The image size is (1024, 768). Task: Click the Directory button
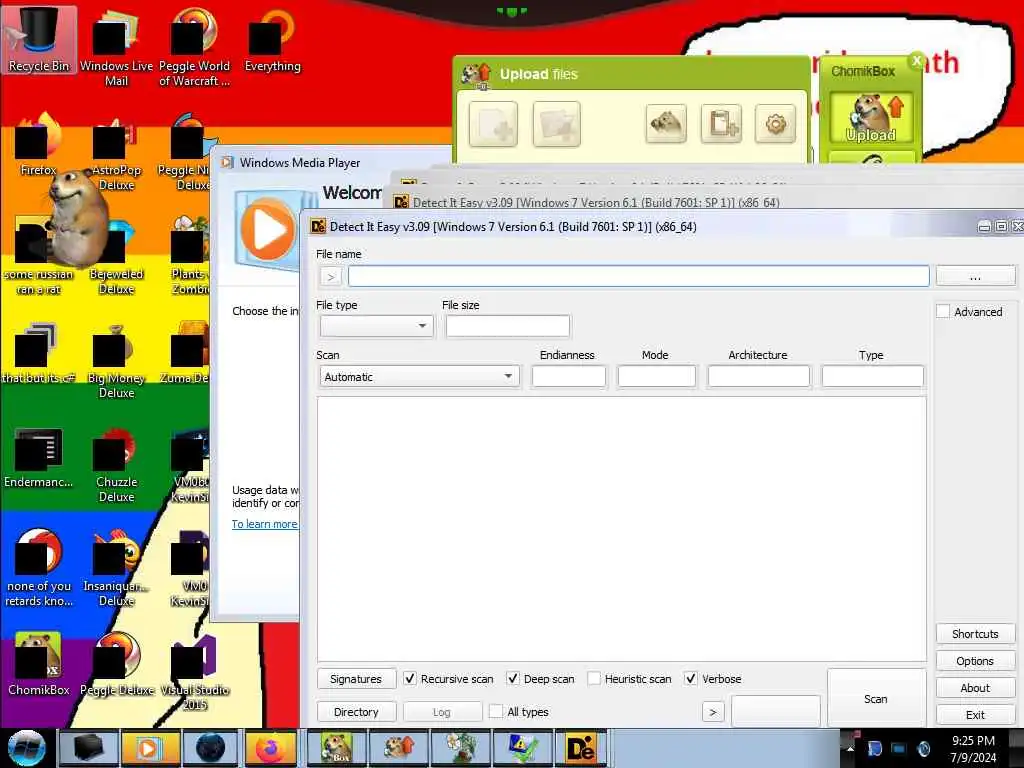tap(356, 712)
